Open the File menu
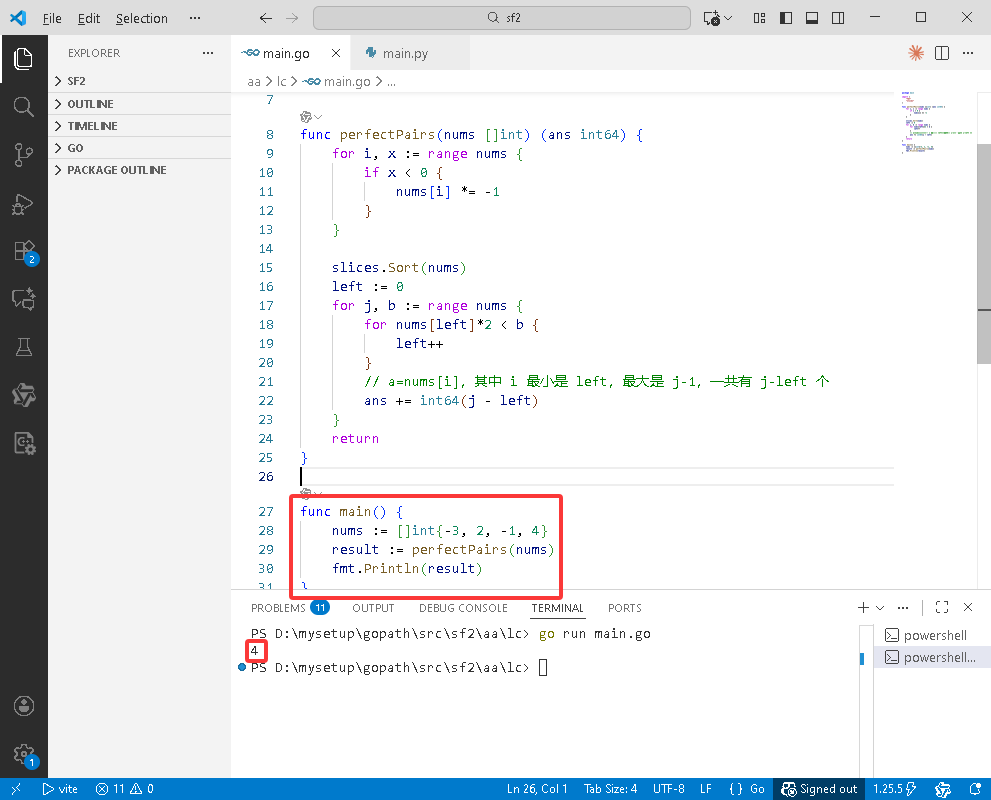This screenshot has height=800, width=991. click(x=52, y=18)
